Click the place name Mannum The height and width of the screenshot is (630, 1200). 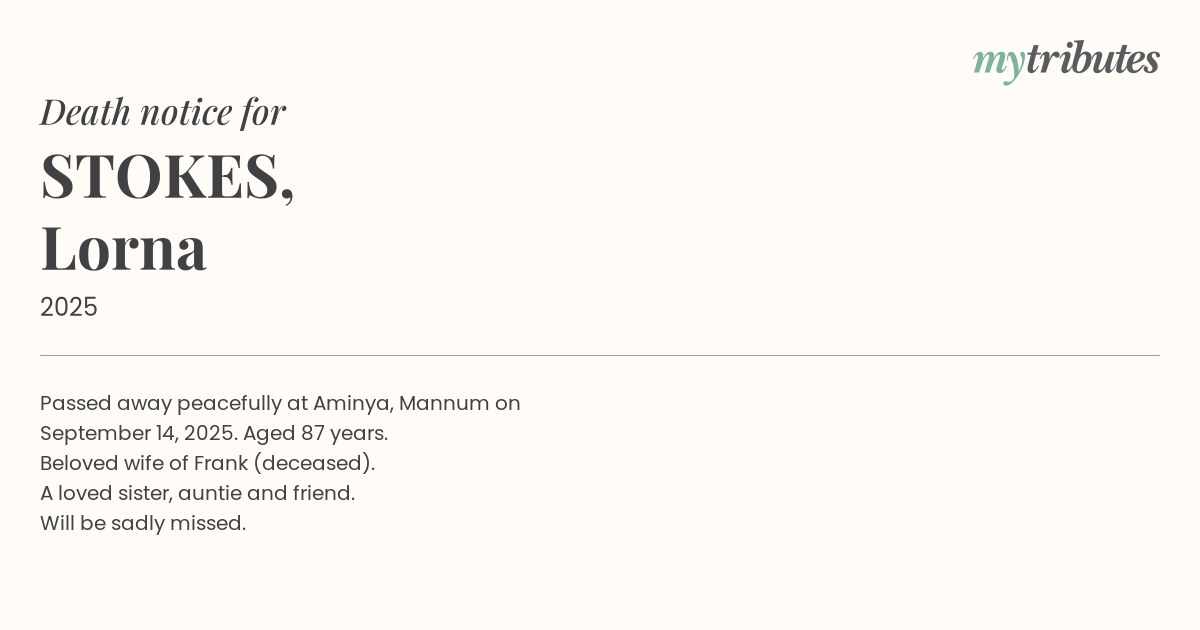coord(444,403)
